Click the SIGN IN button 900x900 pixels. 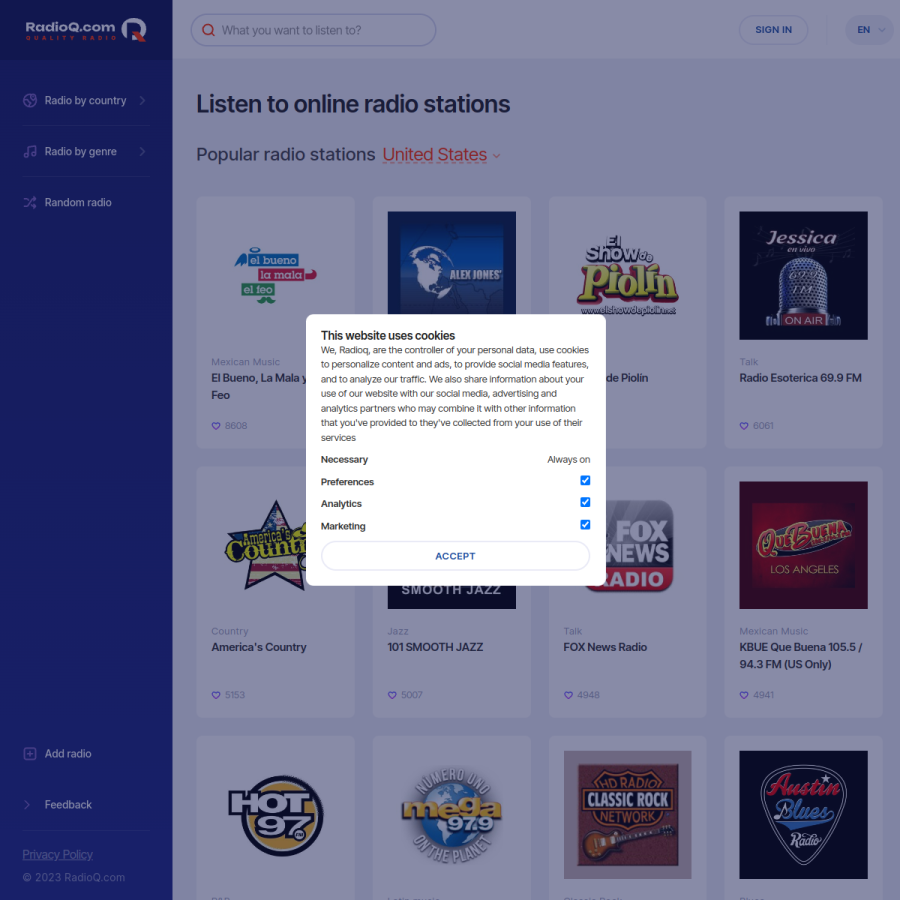773,30
